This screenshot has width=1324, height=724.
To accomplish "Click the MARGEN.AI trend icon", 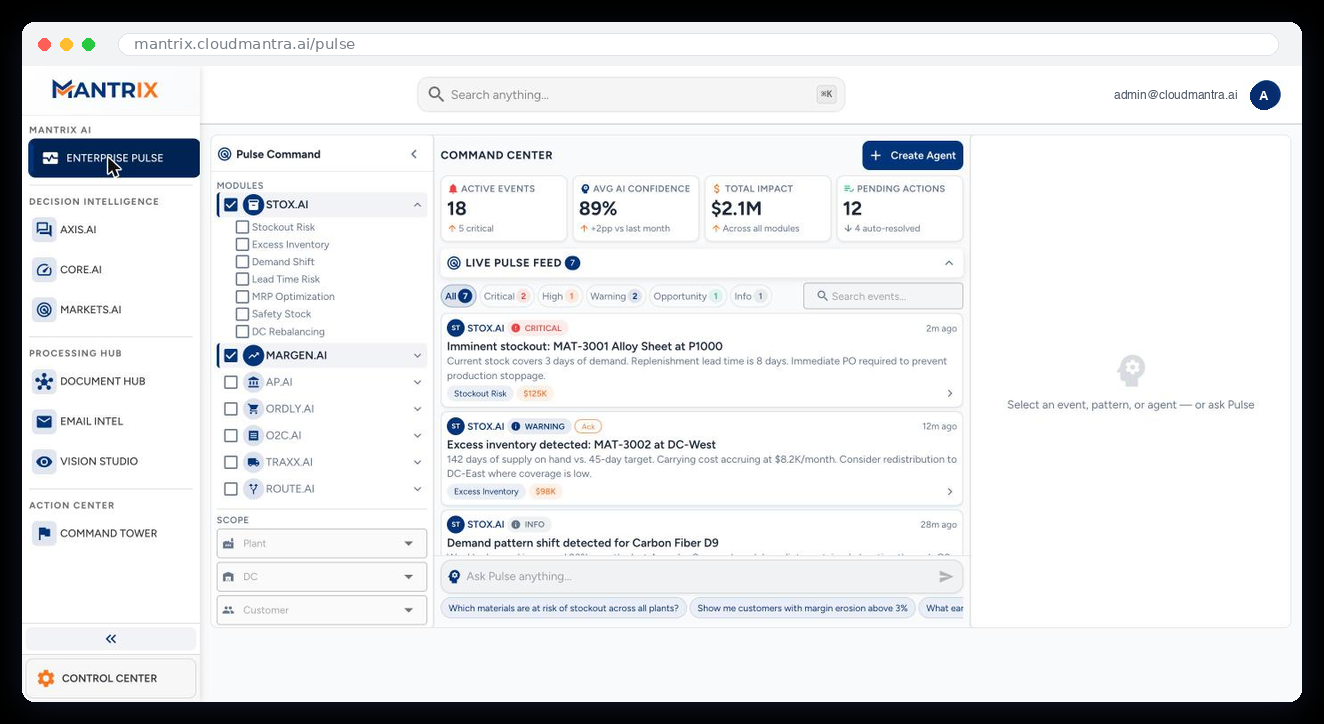I will 254,356.
